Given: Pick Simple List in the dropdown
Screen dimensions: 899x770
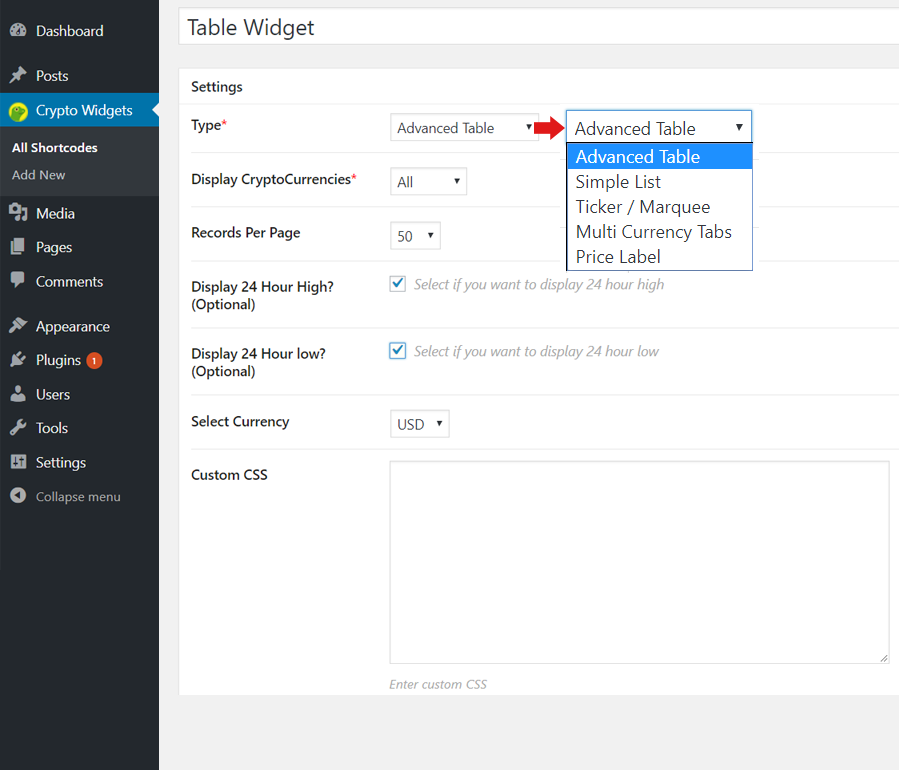Looking at the screenshot, I should coord(618,182).
